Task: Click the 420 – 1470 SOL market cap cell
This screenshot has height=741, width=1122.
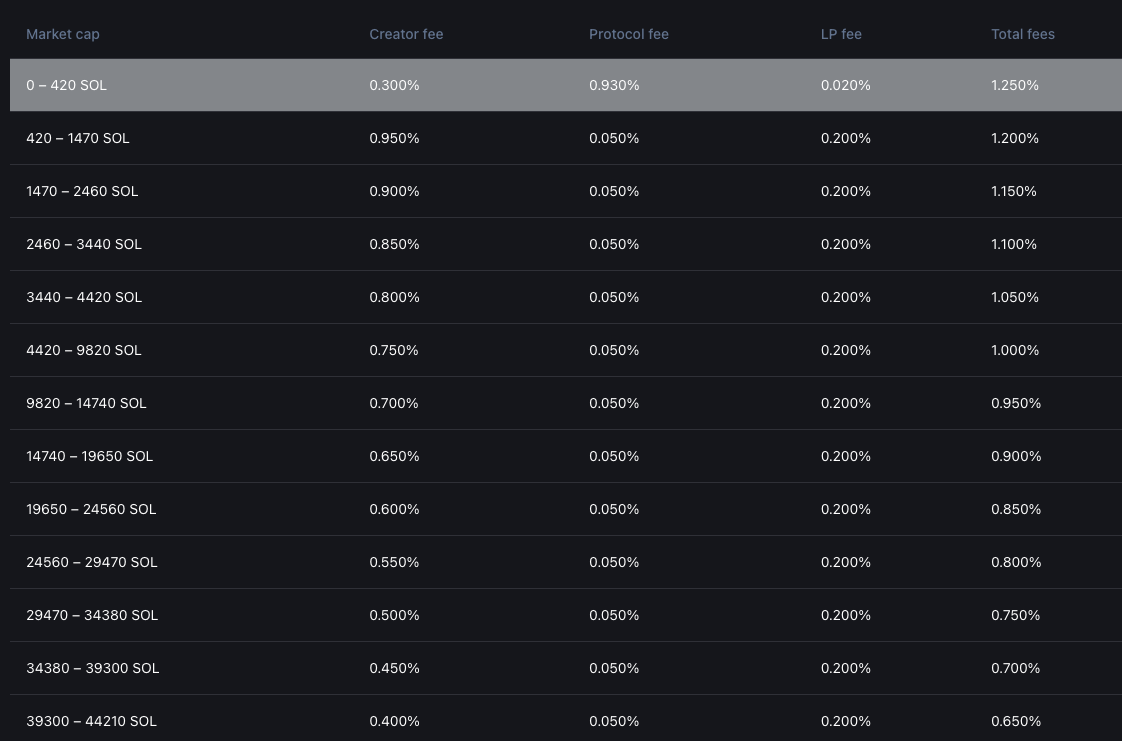Action: 78,138
